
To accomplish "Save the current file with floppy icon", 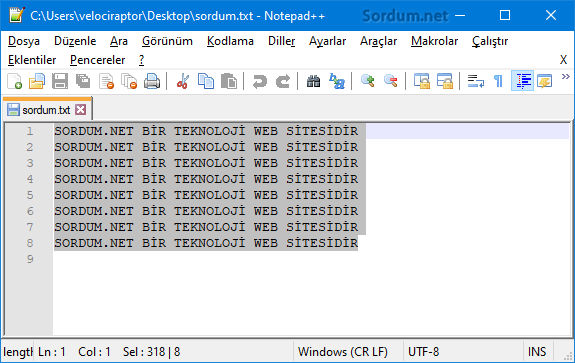I will tap(60, 81).
